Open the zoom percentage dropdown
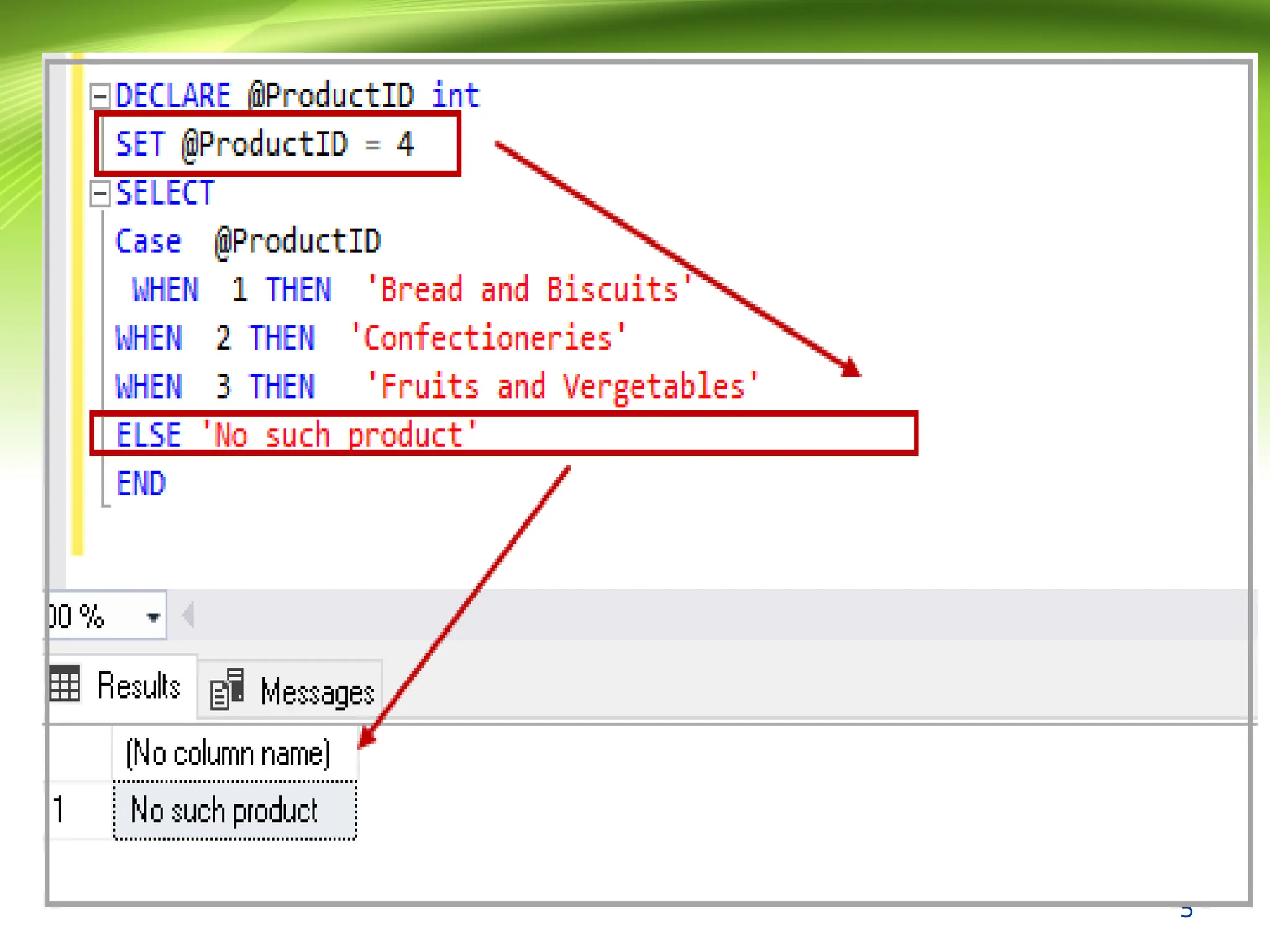Viewport: 1270px width, 952px height. click(153, 617)
